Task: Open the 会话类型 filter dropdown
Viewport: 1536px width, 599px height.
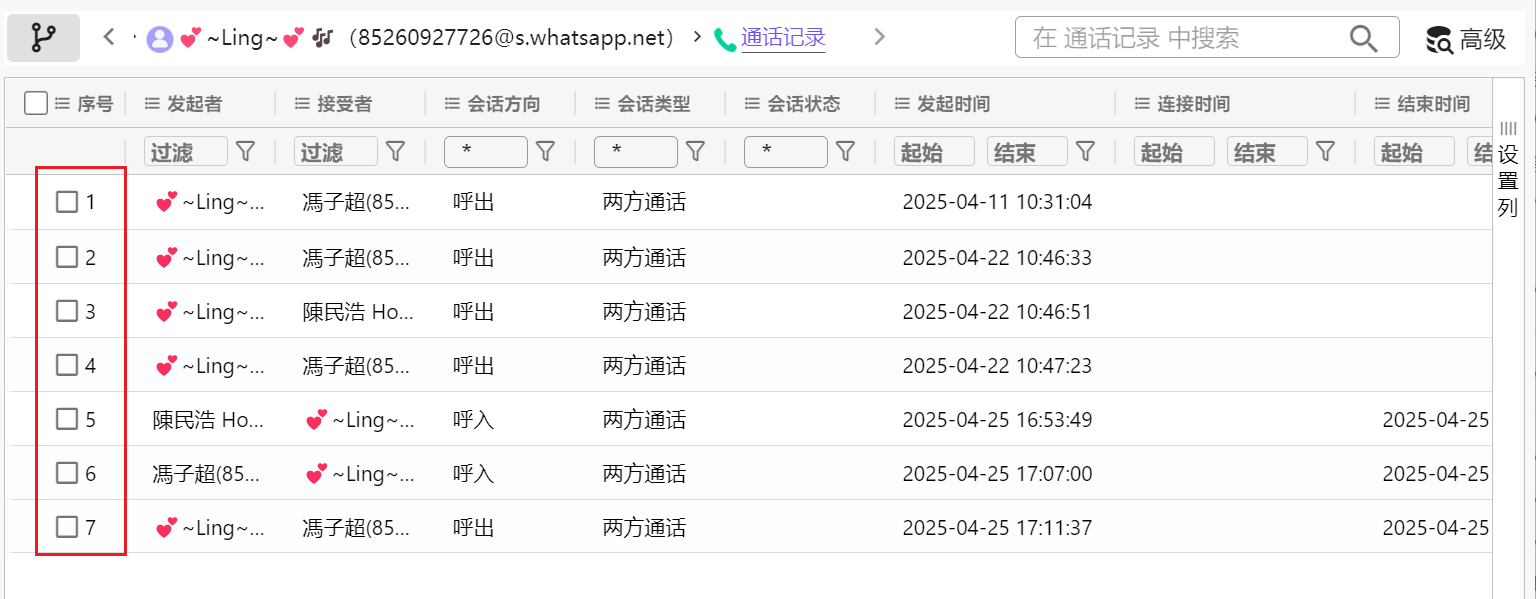Action: (x=635, y=151)
